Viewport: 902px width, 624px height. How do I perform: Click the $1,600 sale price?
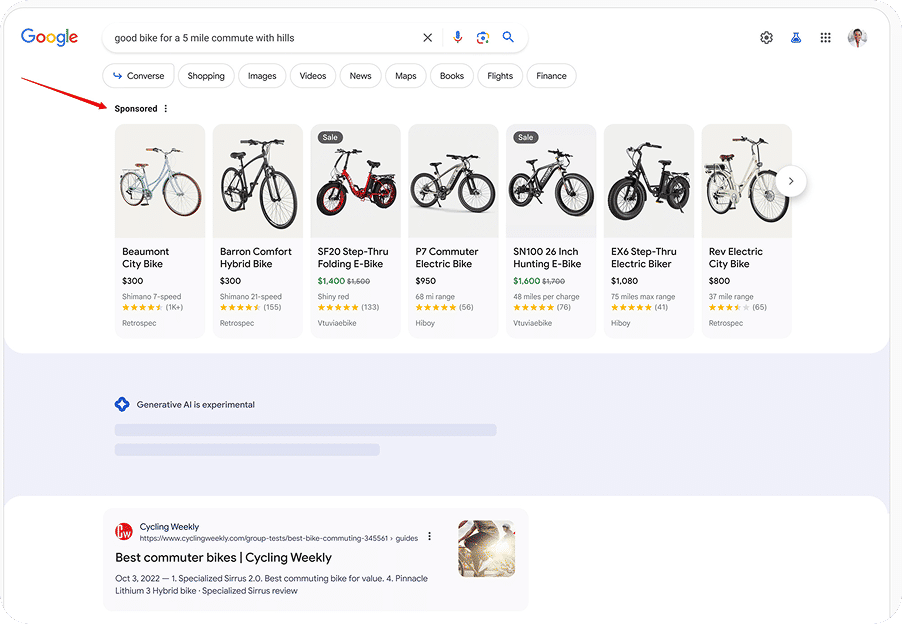pos(526,281)
